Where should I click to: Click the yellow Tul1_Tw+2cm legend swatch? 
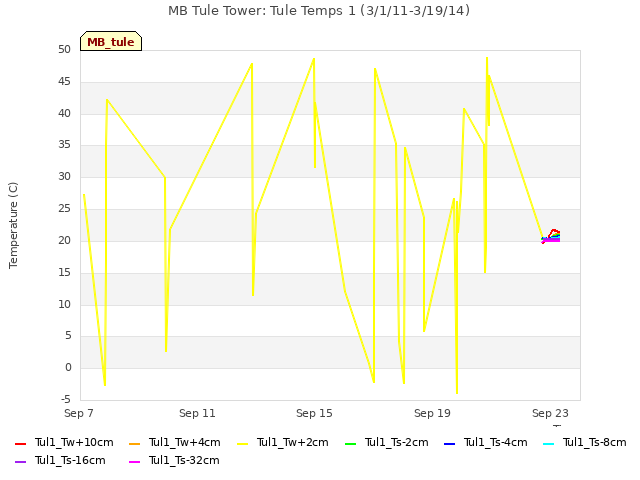tap(242, 444)
